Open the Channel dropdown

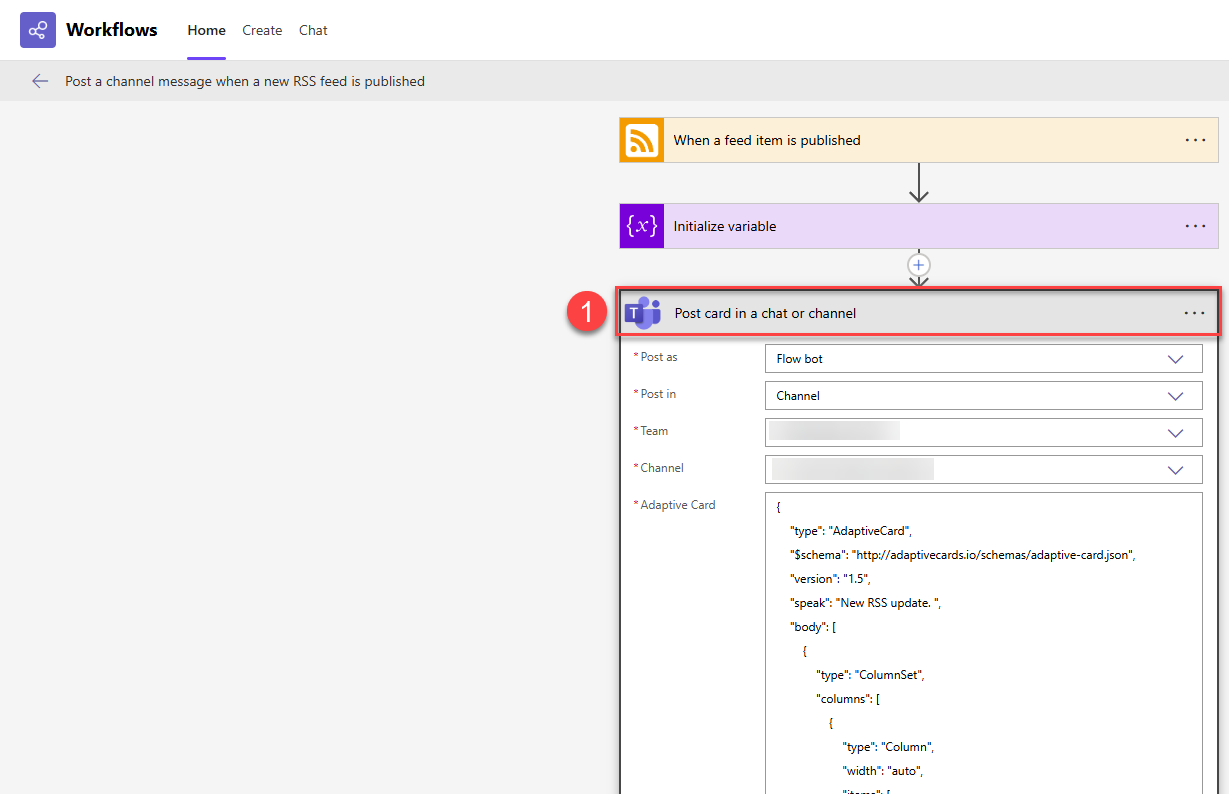tap(1175, 469)
